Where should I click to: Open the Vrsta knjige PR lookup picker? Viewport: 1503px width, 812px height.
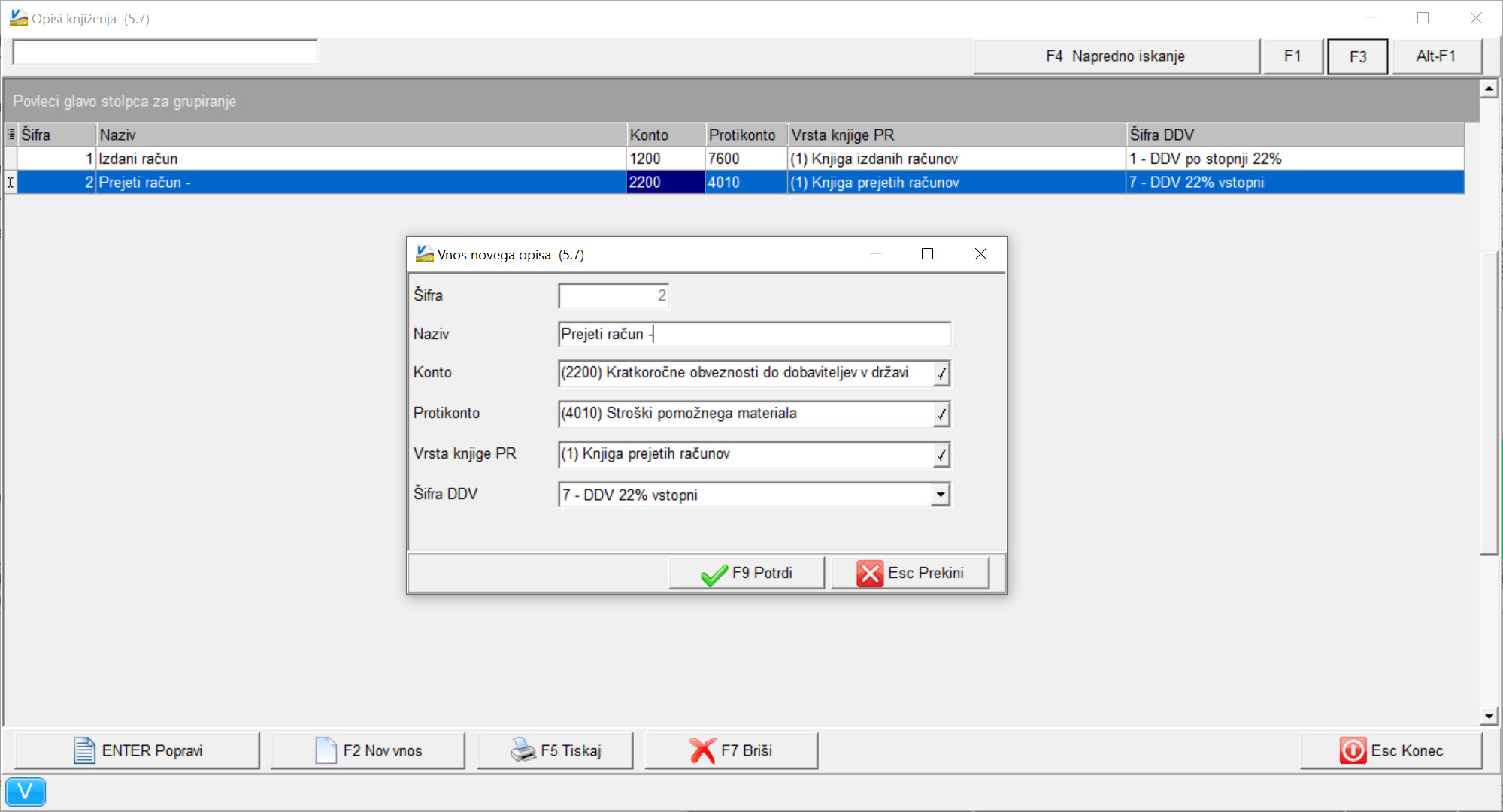pos(941,454)
